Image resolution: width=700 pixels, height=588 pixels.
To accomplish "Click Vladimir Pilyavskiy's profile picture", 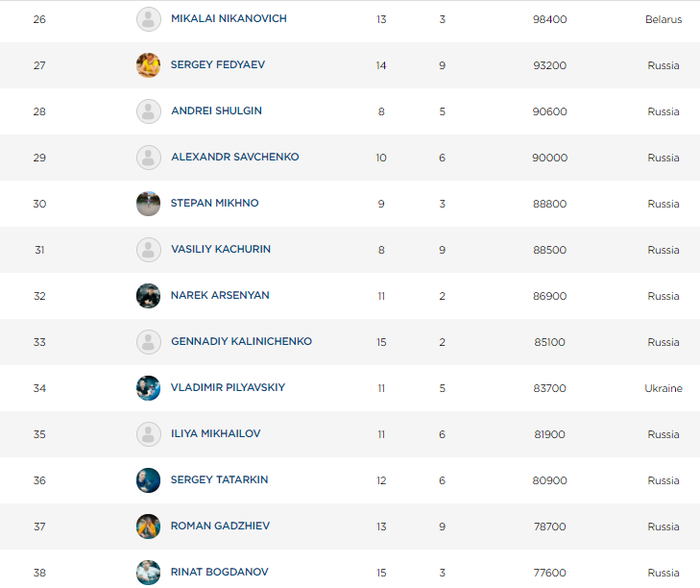I will pyautogui.click(x=148, y=387).
